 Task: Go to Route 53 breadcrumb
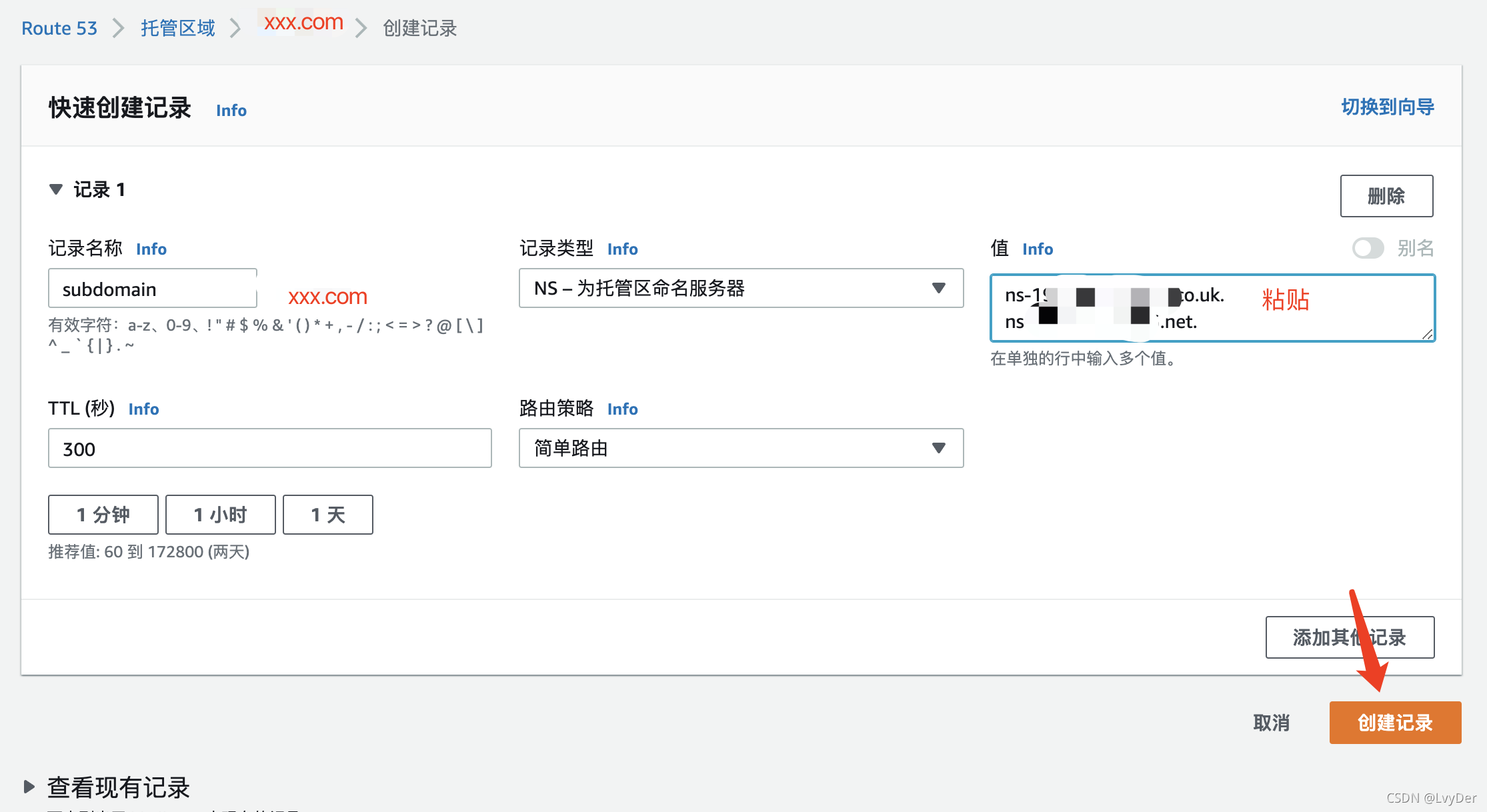tap(59, 29)
